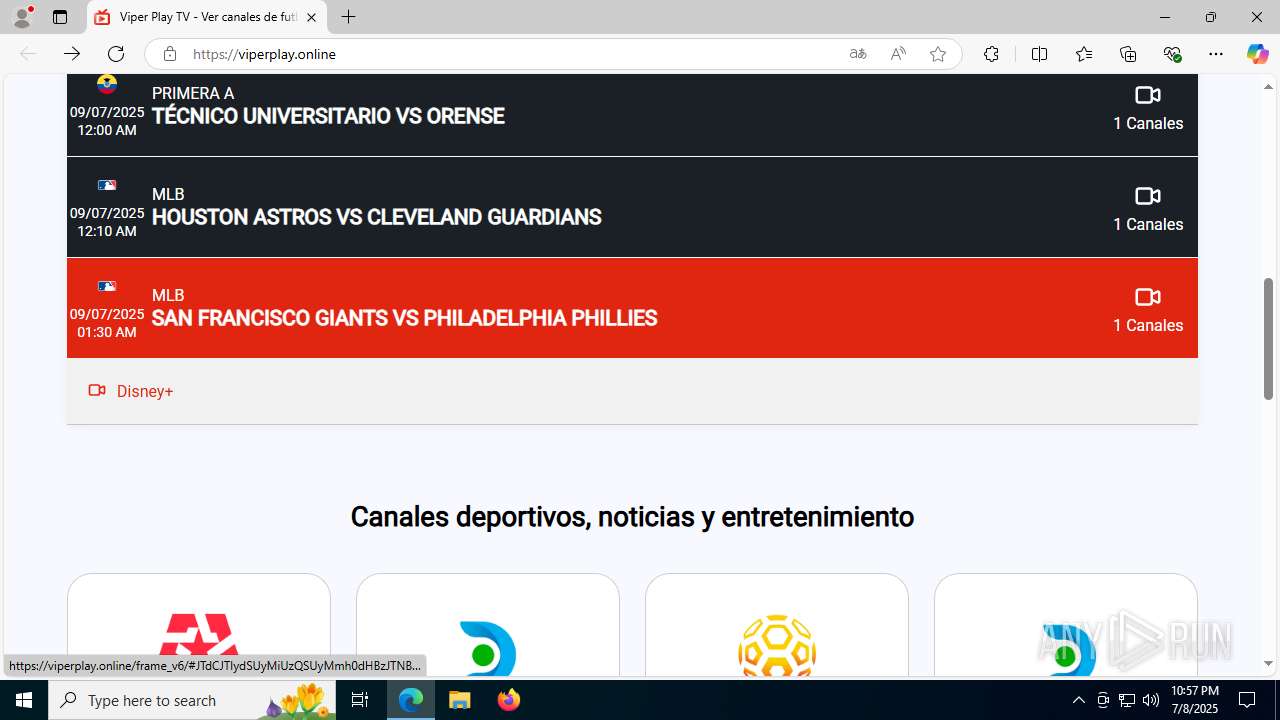Open the Extensions puzzle icon

click(x=991, y=54)
